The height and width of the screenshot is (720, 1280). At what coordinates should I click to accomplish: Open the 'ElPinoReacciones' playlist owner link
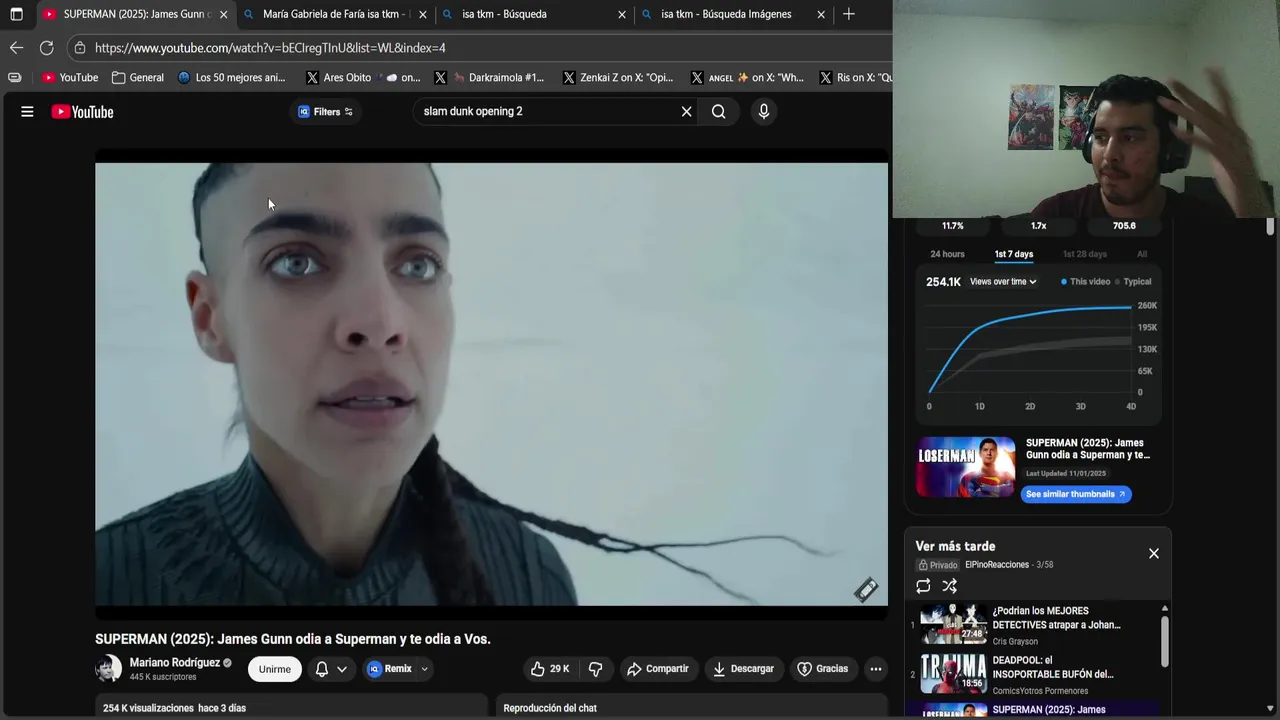pyautogui.click(x=996, y=565)
